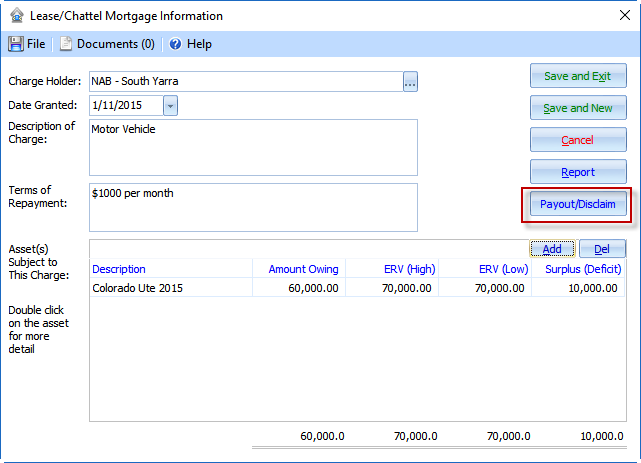This screenshot has width=641, height=463.
Task: Click in Description of Charge text box
Action: [252, 147]
